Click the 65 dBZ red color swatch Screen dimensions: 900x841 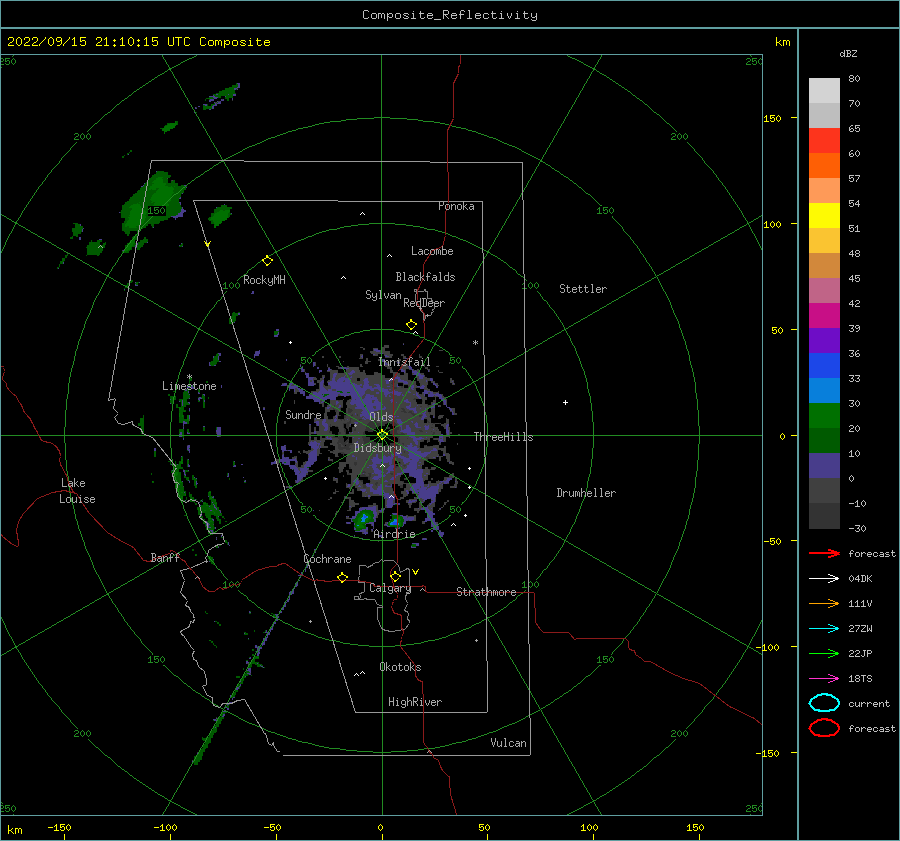click(824, 140)
